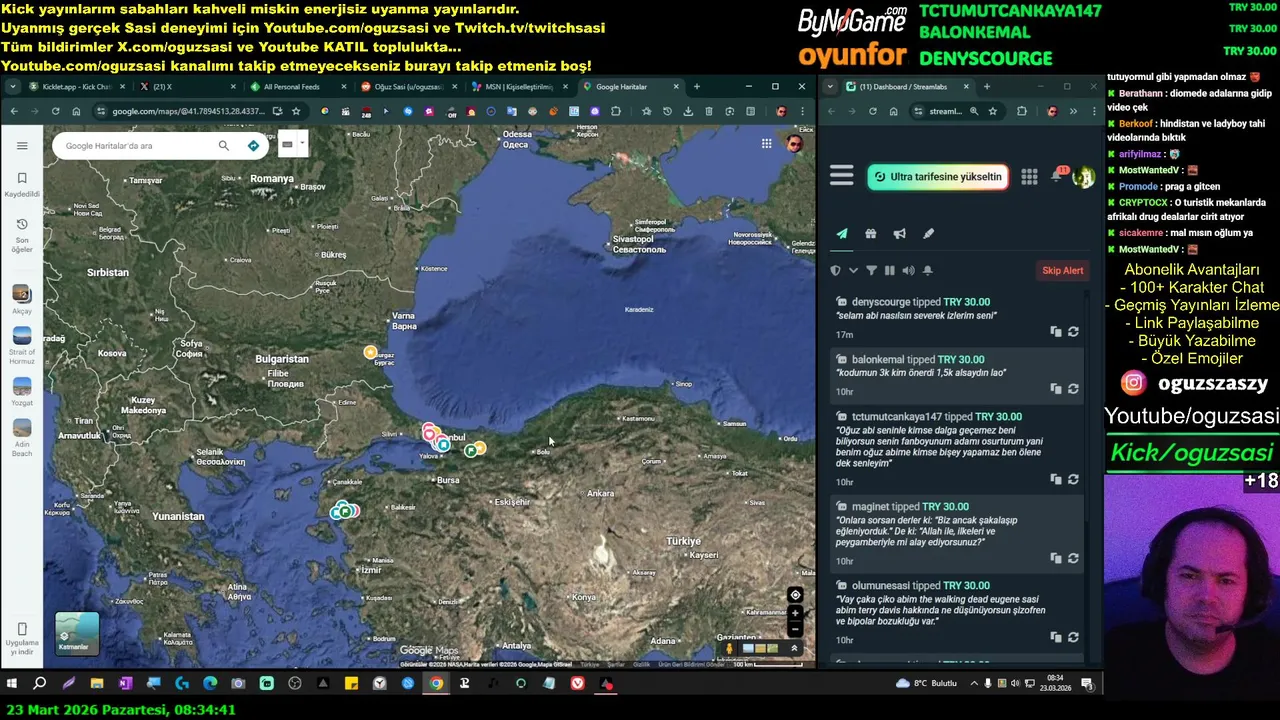Open Streamlabs notifications bell with badge

[1058, 176]
